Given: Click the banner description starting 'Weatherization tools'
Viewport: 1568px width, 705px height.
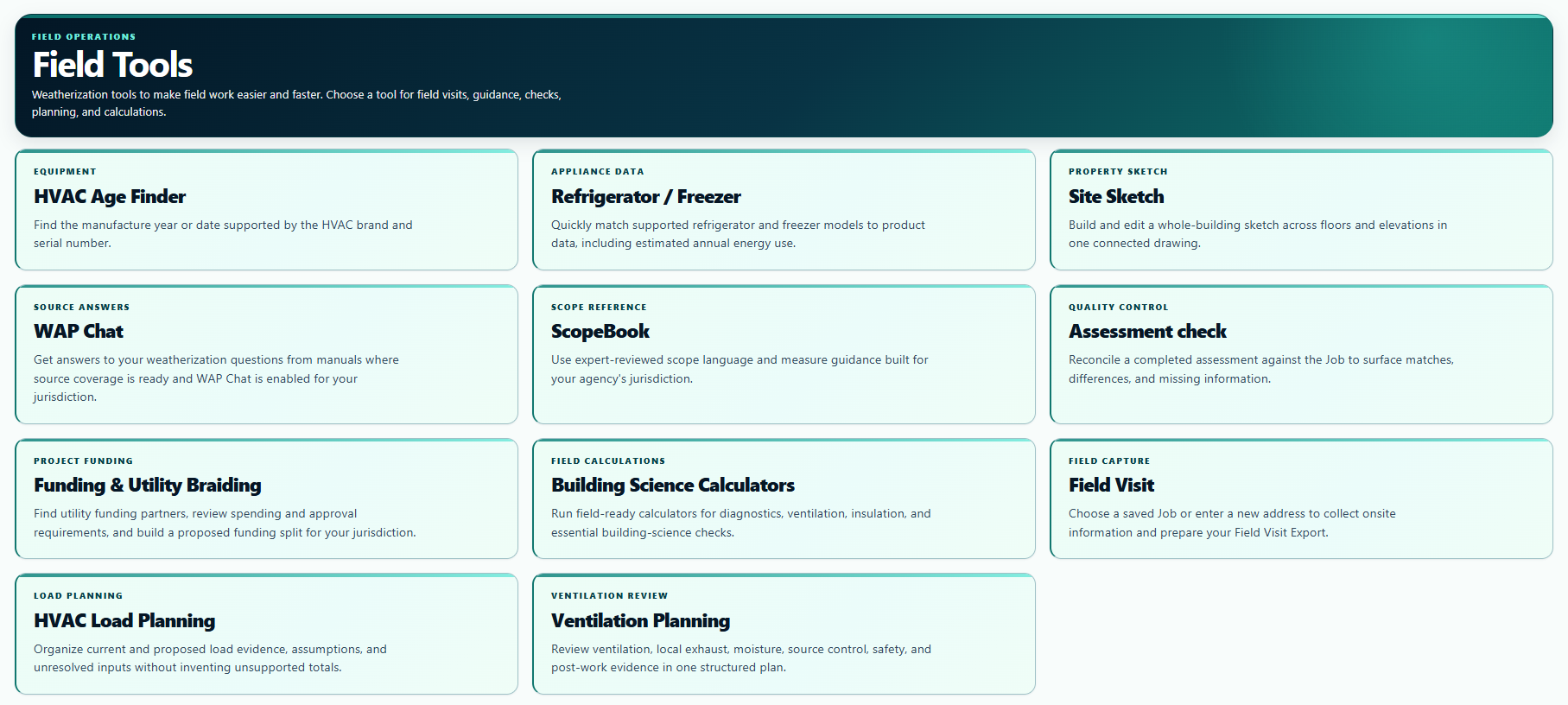Looking at the screenshot, I should (x=296, y=104).
